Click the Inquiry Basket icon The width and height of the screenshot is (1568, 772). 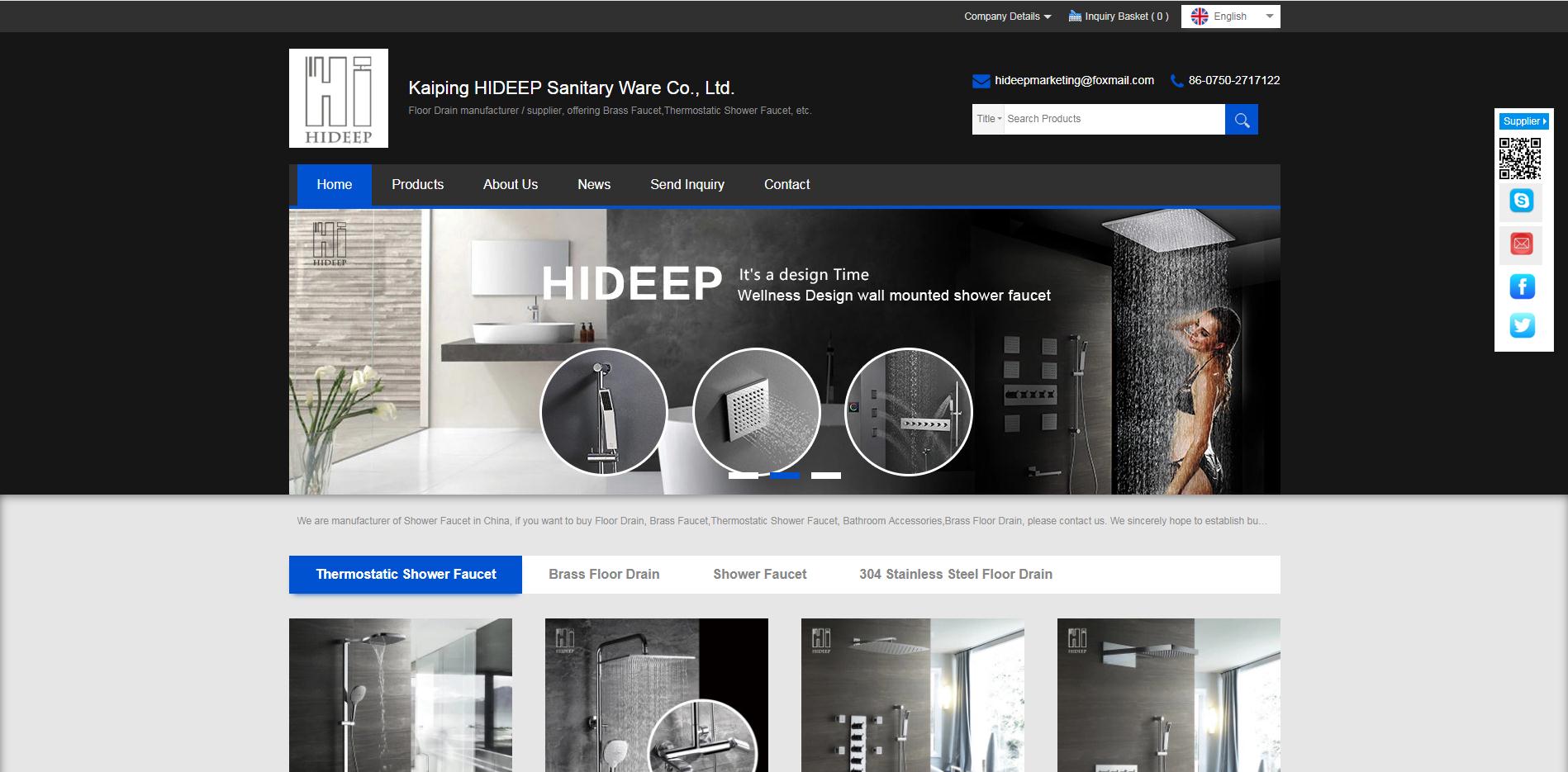pos(1075,17)
